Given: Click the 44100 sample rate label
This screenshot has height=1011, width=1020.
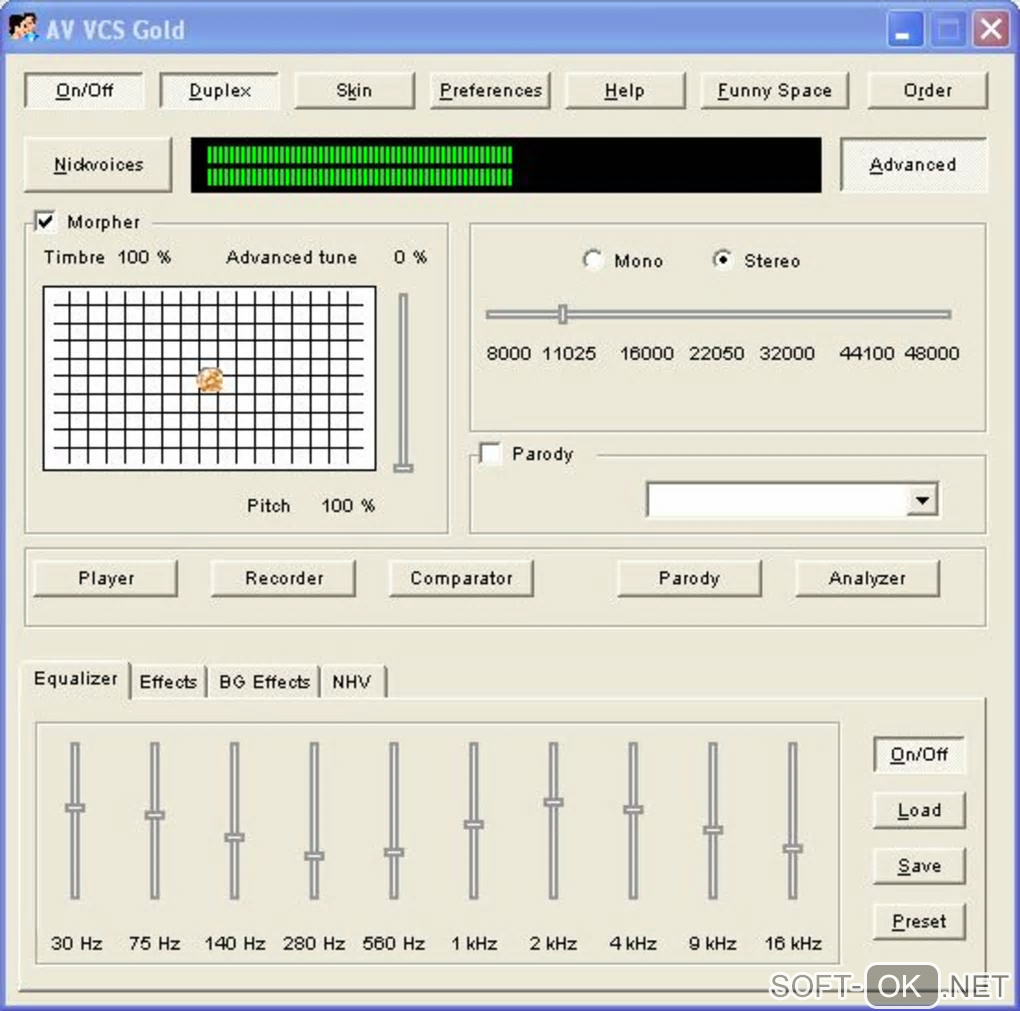Looking at the screenshot, I should point(866,353).
